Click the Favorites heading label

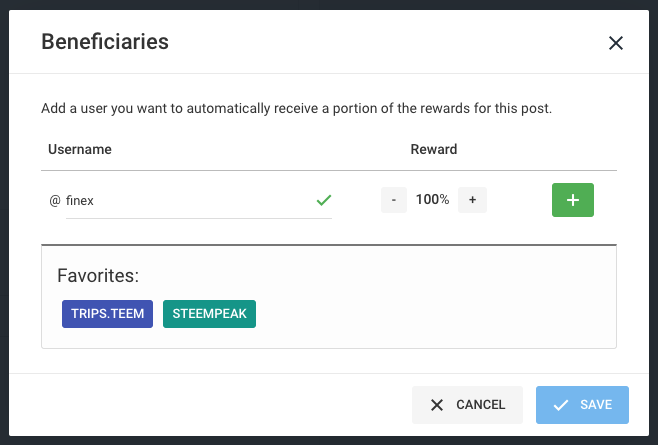point(97,275)
